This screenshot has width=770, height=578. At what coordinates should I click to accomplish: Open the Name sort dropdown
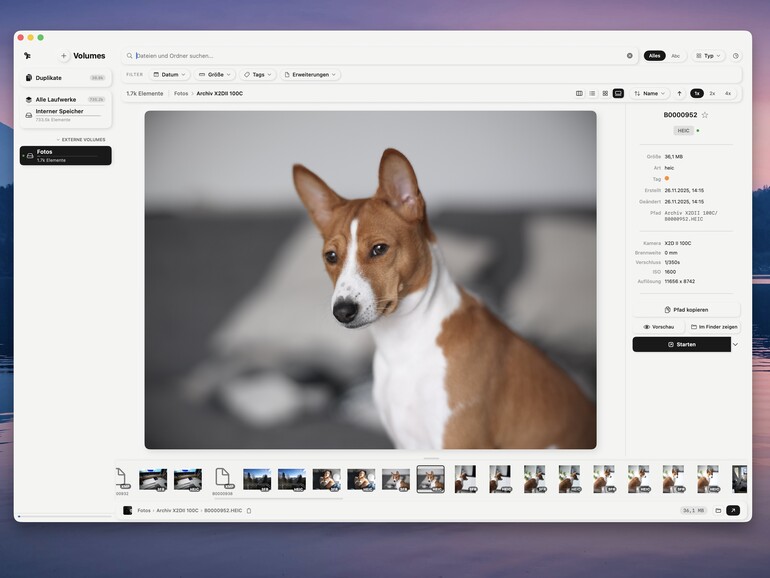pos(650,93)
